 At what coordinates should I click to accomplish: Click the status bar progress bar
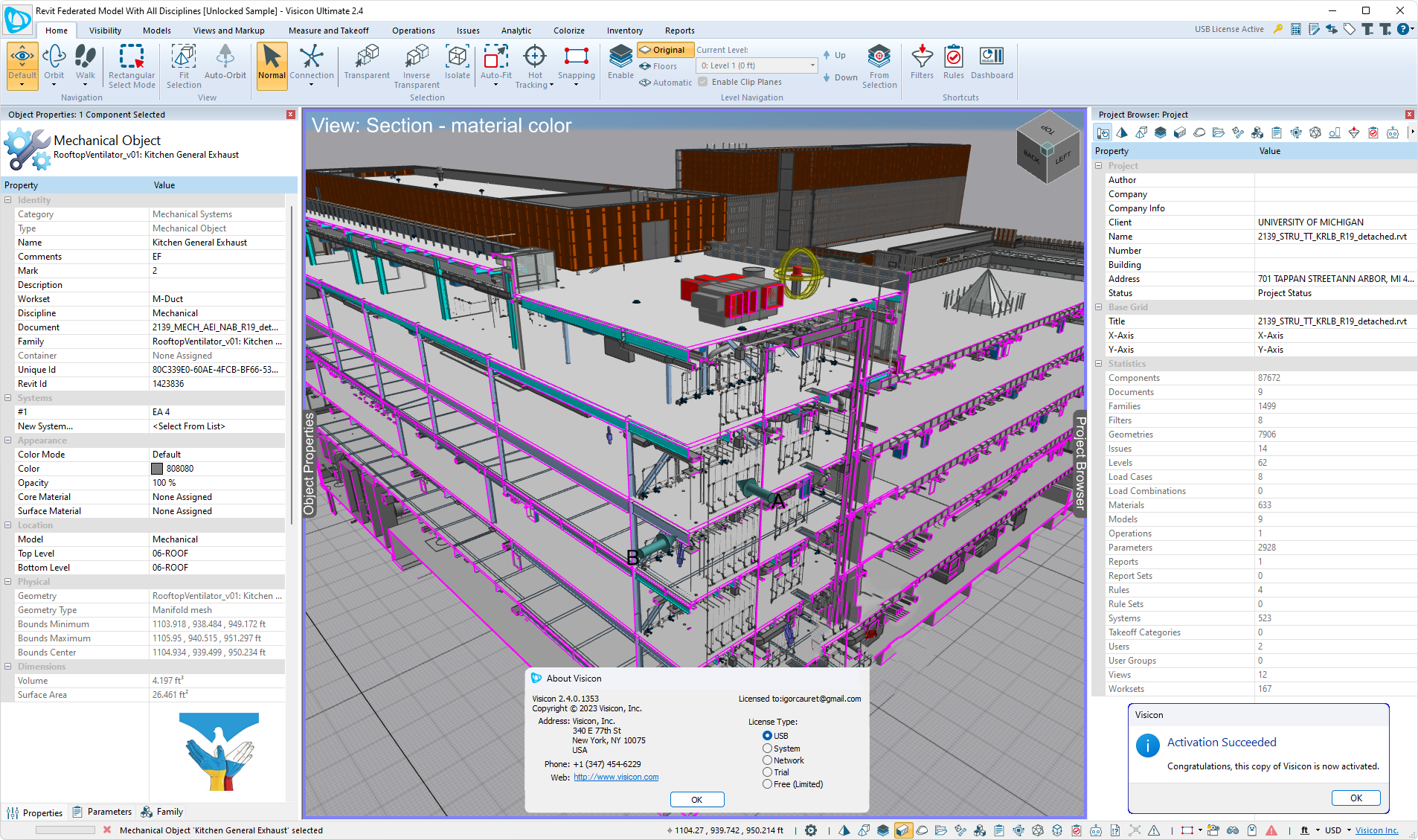[x=65, y=830]
